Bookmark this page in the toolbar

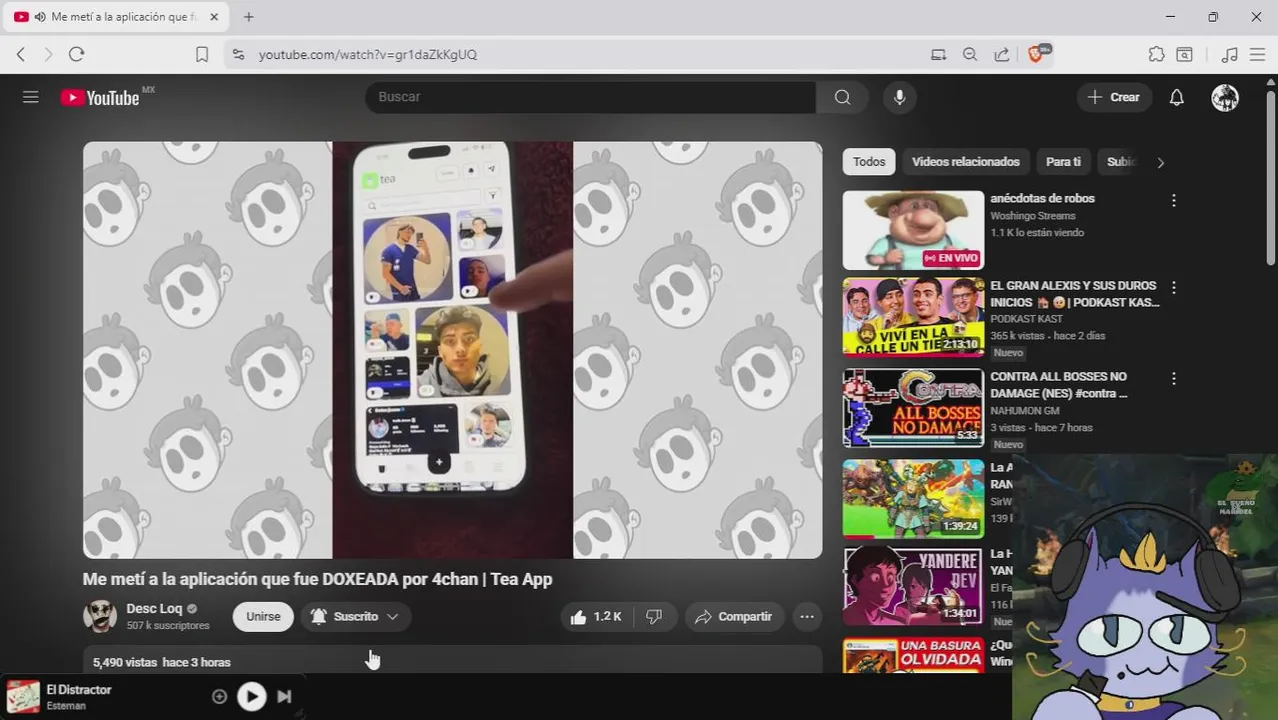[202, 54]
